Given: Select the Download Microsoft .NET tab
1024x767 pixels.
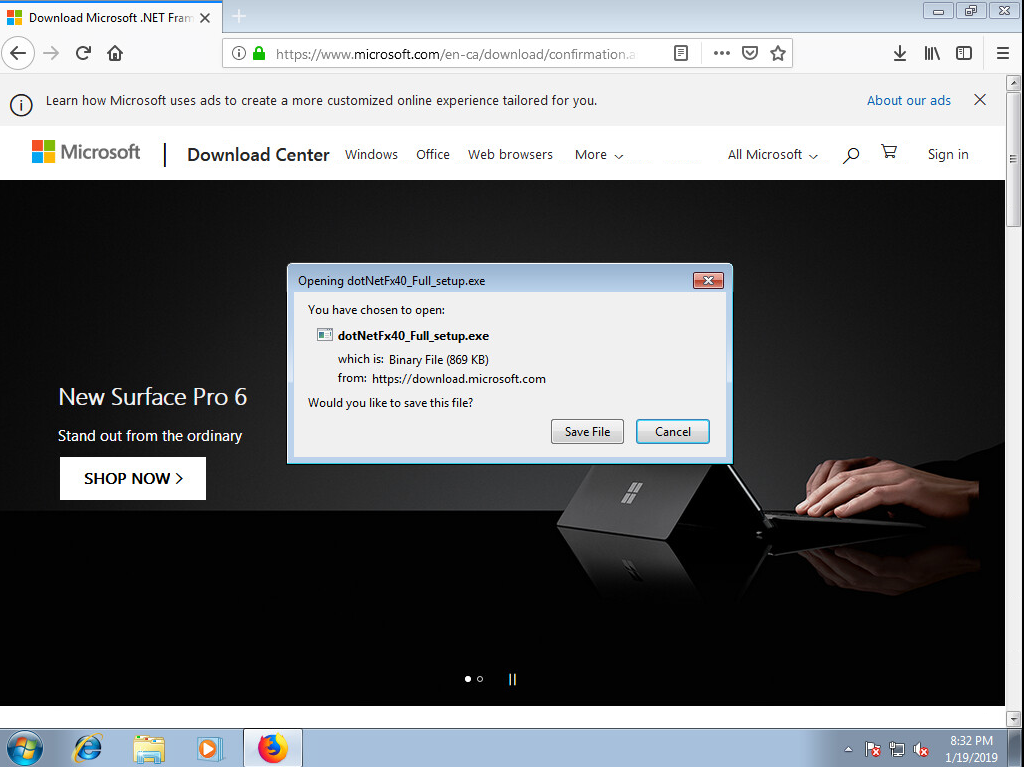Looking at the screenshot, I should pos(111,18).
